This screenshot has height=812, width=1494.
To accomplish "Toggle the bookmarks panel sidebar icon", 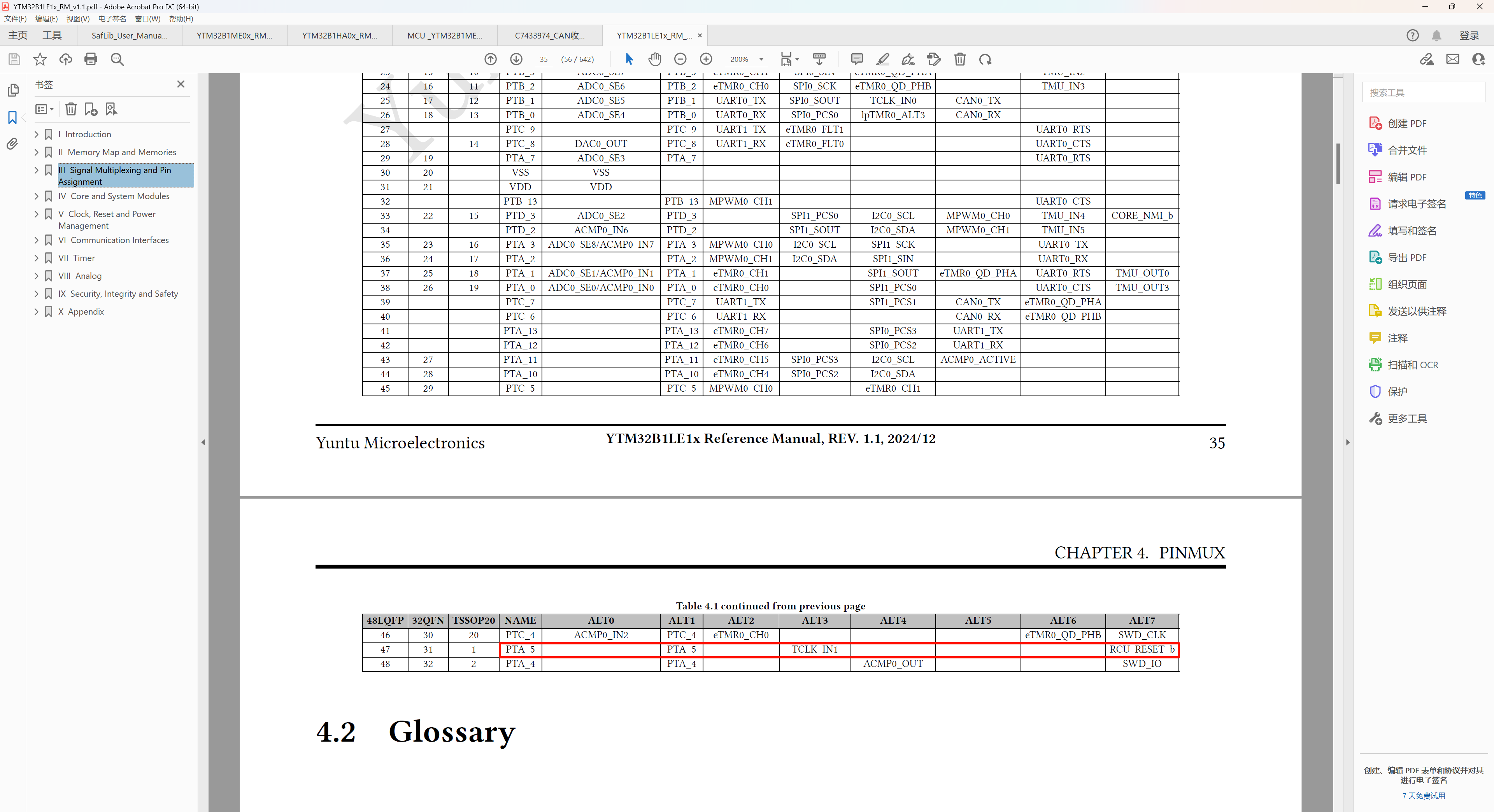I will click(x=12, y=118).
